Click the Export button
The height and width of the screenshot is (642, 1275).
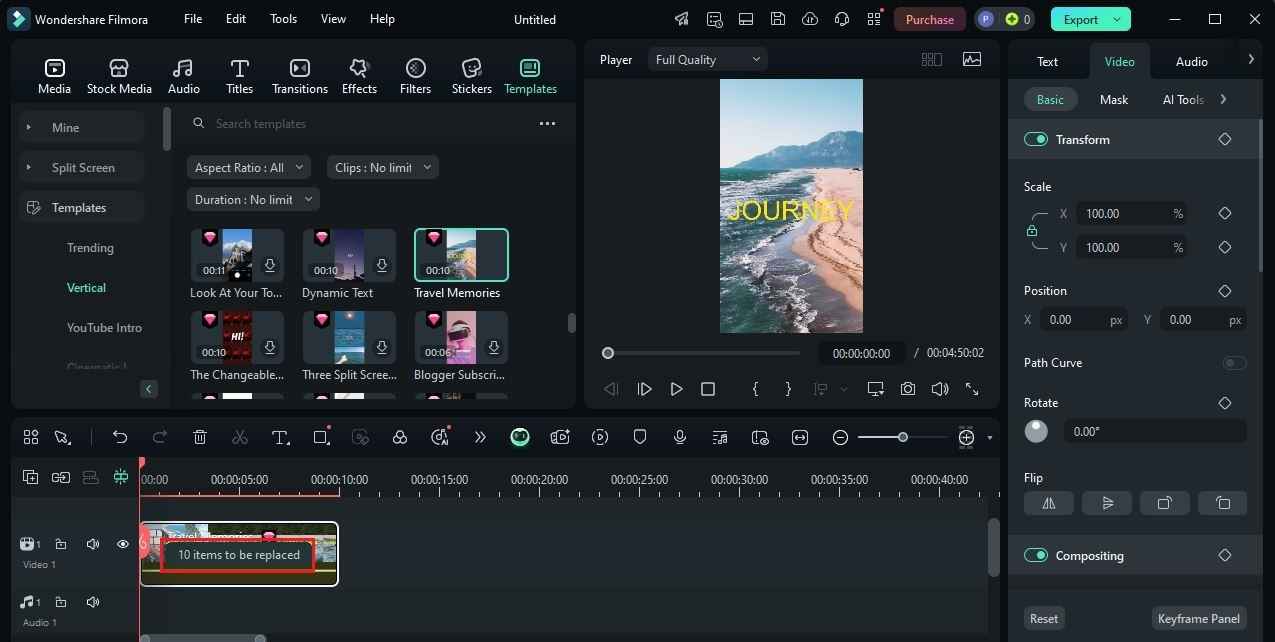[1081, 19]
